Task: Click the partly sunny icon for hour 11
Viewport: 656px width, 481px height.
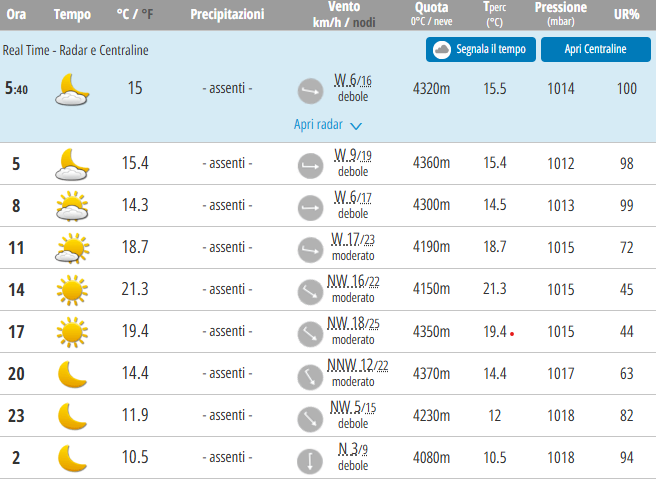Action: tap(72, 248)
